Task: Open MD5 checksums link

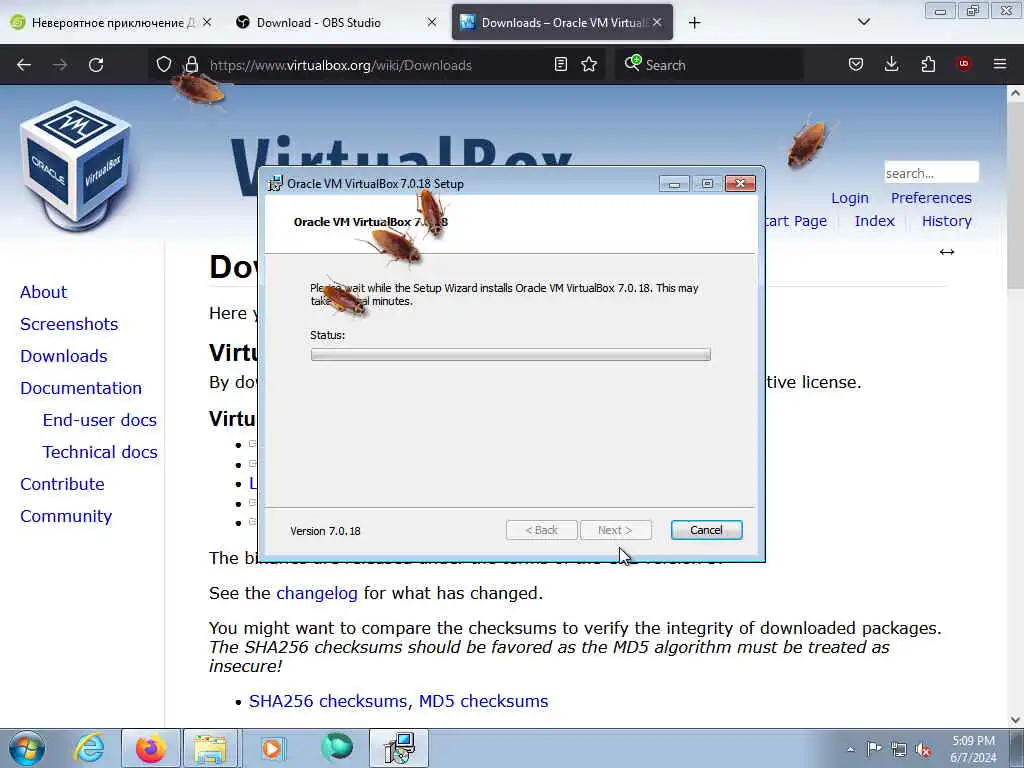Action: tap(483, 701)
